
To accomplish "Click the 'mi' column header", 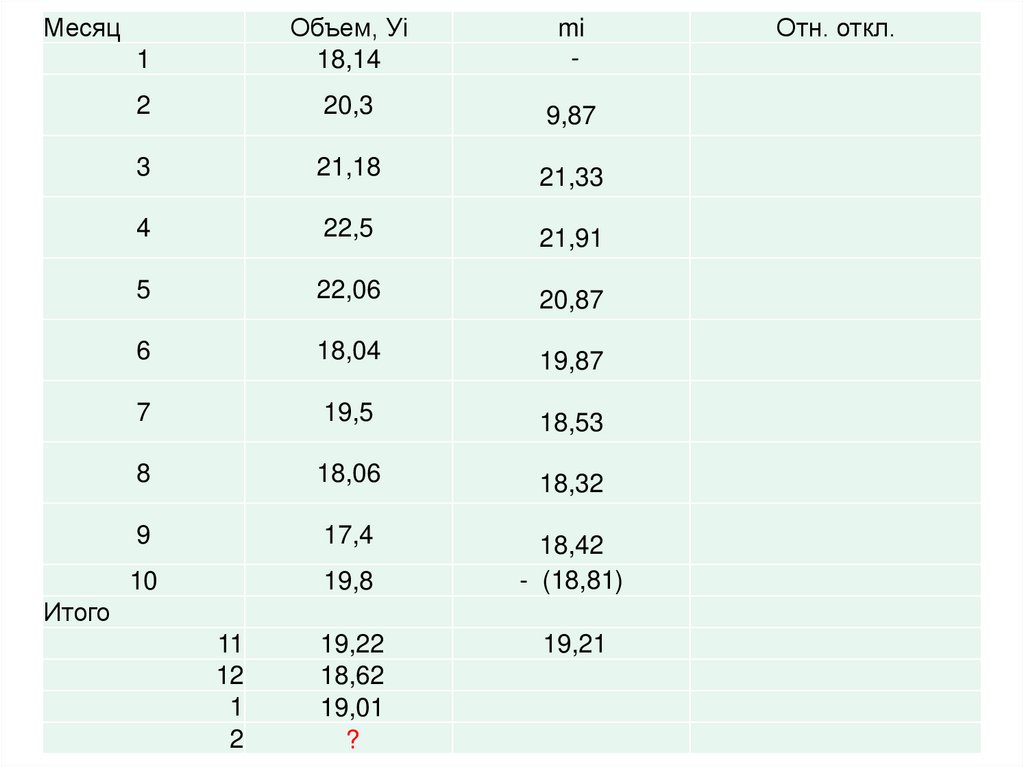I will click(x=571, y=28).
